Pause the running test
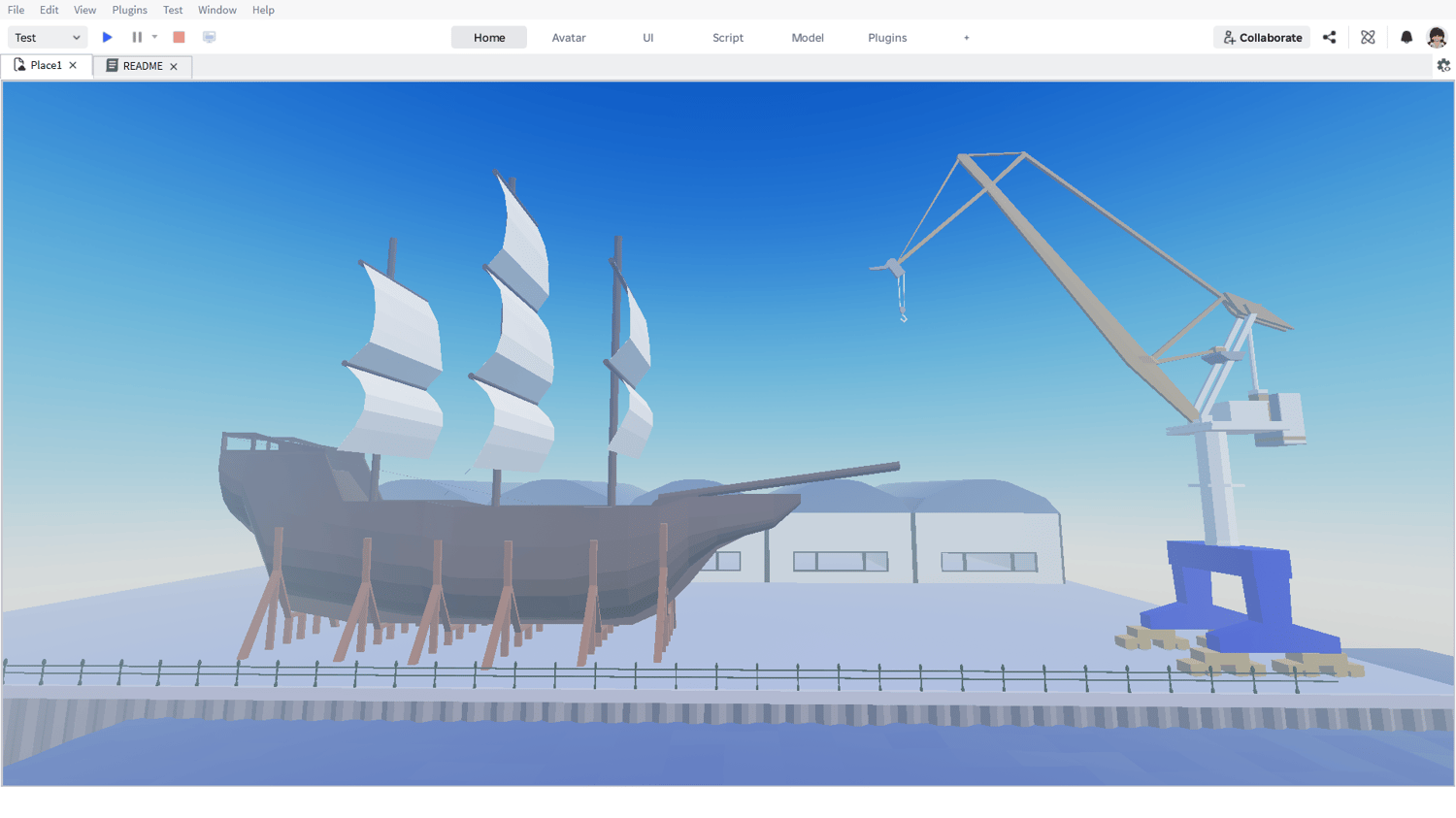Image resolution: width=1456 pixels, height=818 pixels. (x=137, y=37)
